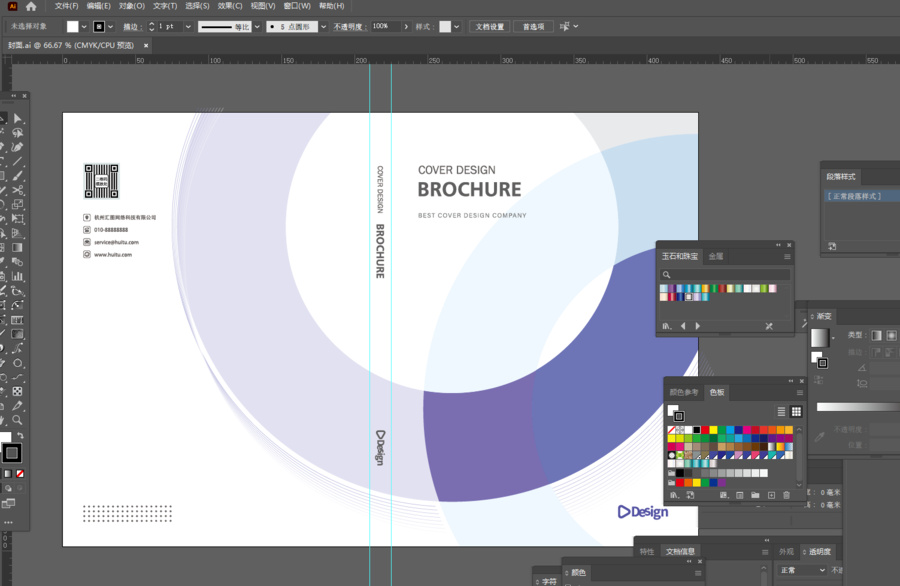
Task: Create new color group folder icon
Action: (x=755, y=495)
